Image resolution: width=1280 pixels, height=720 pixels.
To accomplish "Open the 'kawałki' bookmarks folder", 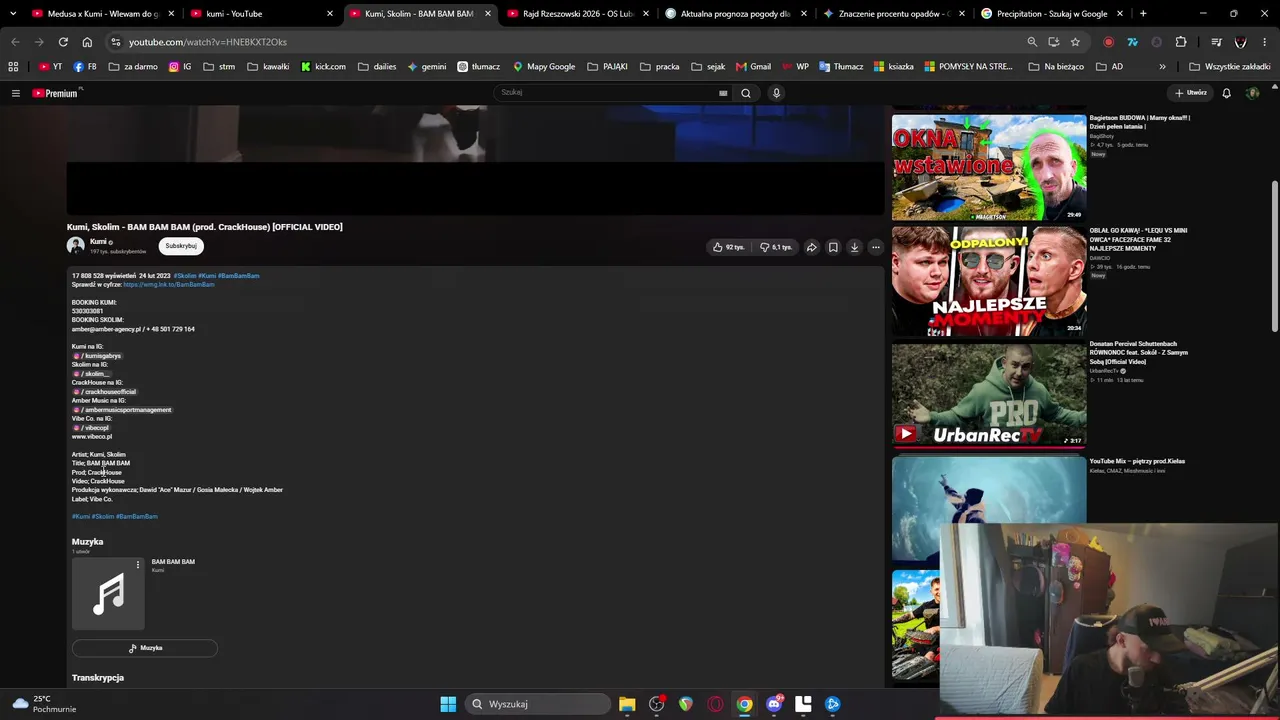I will pos(268,66).
